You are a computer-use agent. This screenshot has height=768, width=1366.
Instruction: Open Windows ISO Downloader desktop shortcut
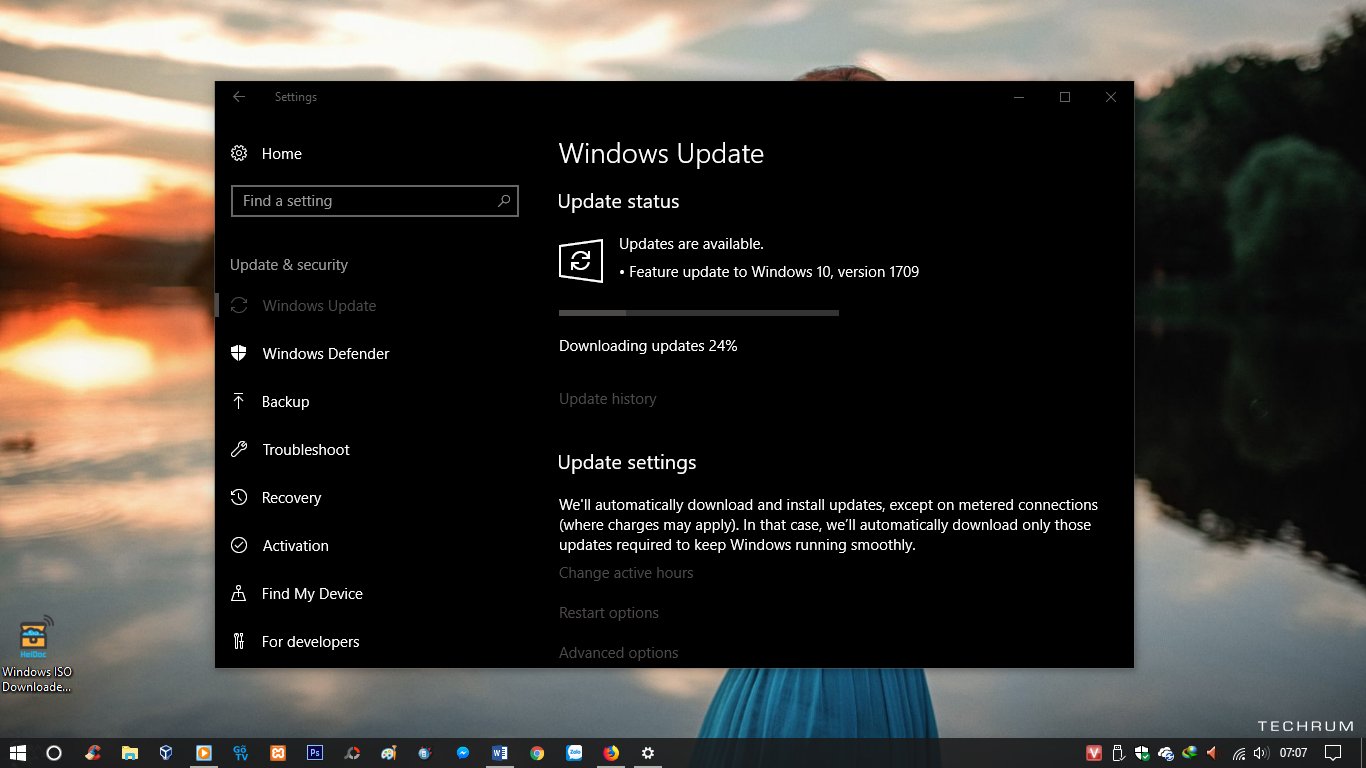37,655
